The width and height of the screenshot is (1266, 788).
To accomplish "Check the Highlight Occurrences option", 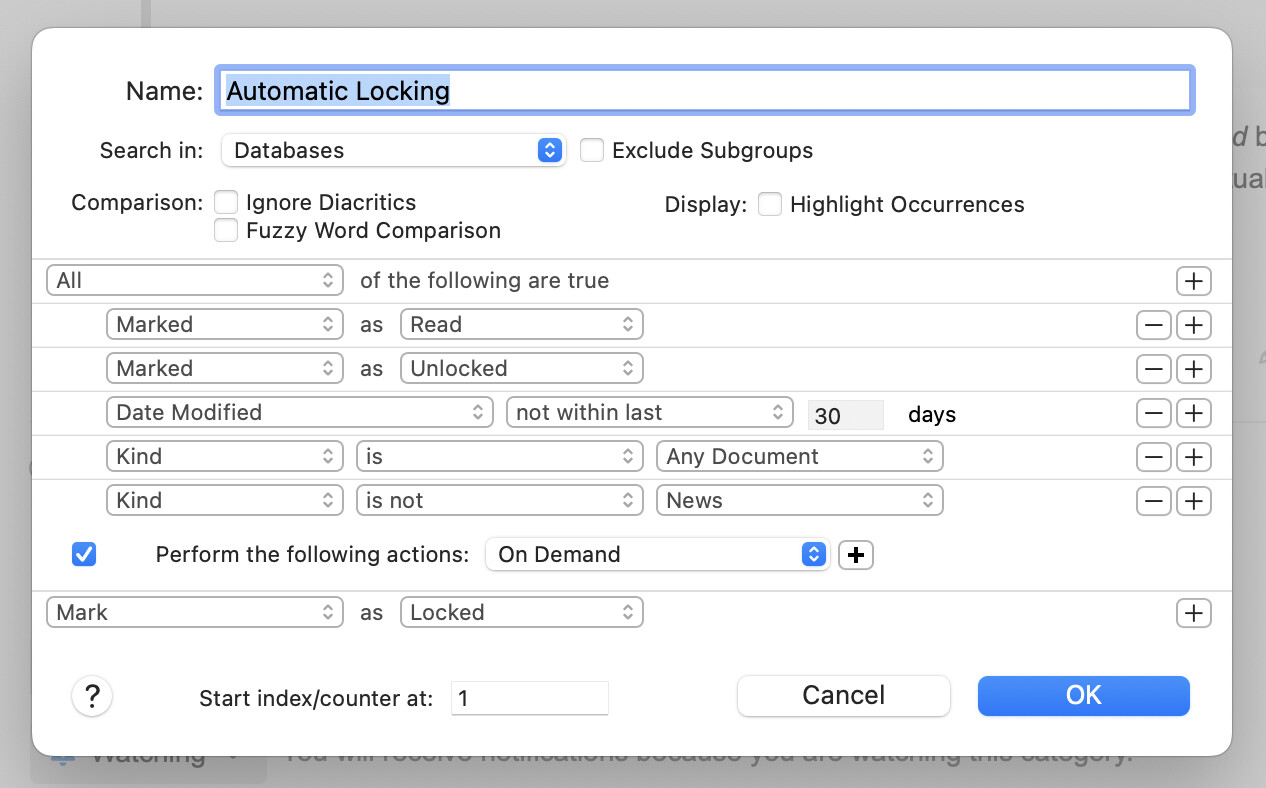I will point(769,205).
